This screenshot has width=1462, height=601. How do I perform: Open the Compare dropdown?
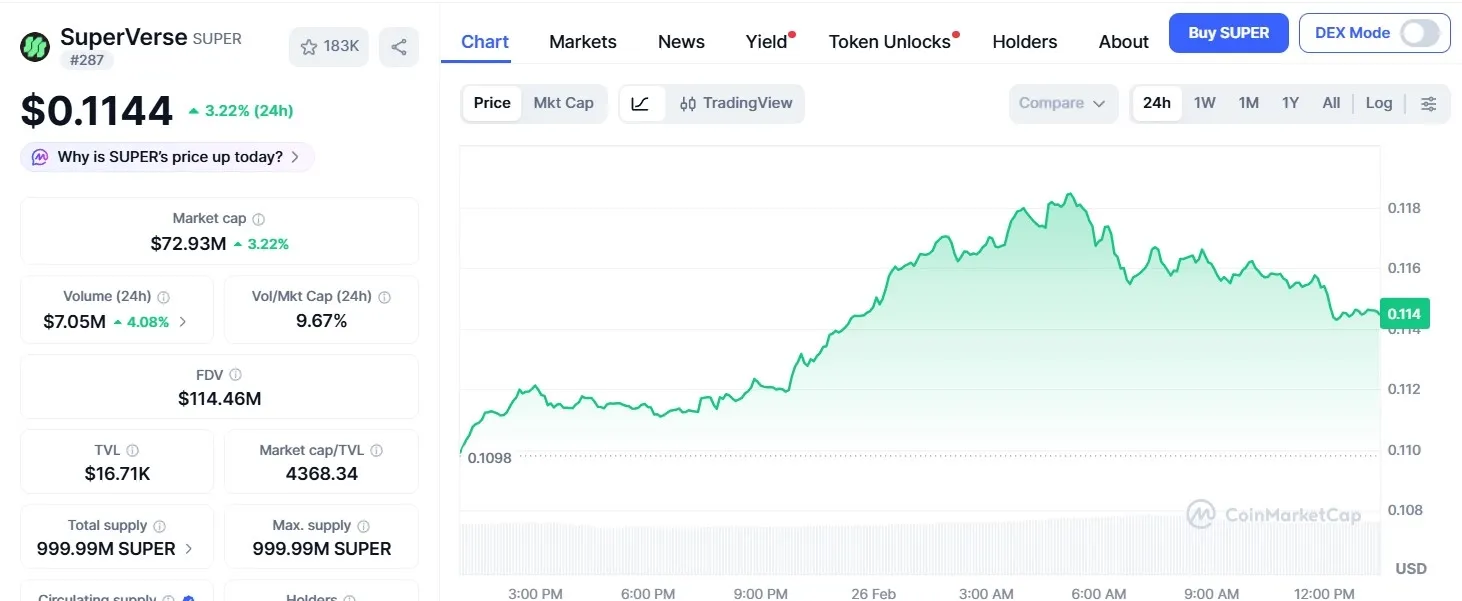[1063, 103]
